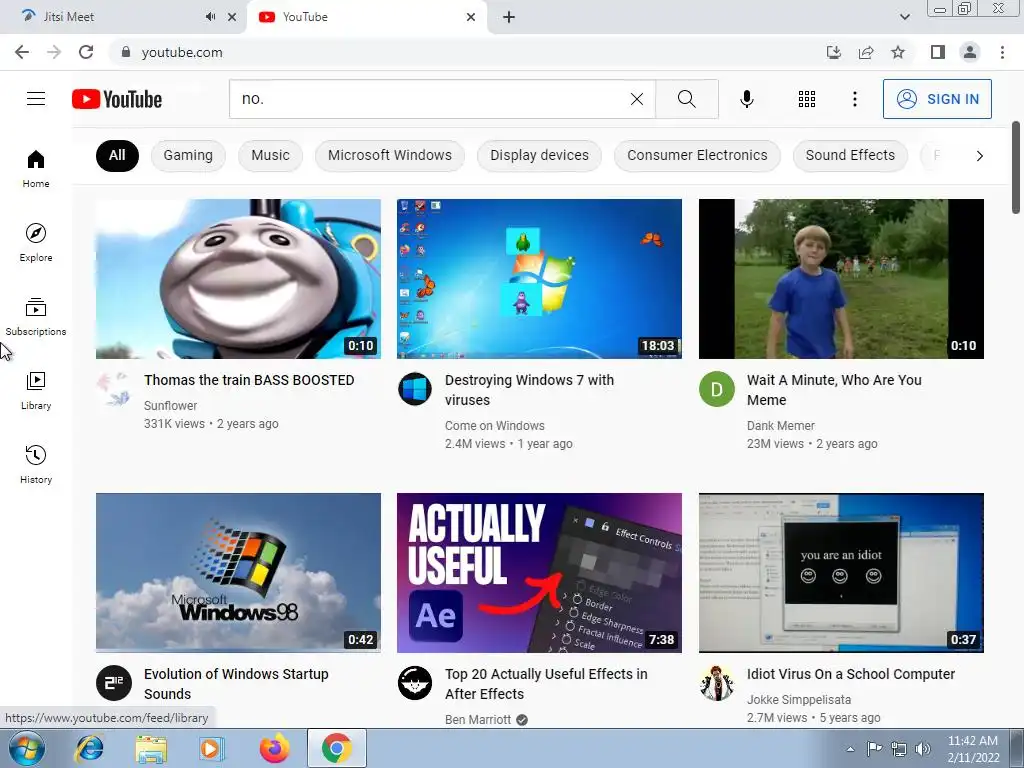Viewport: 1024px width, 768px height.
Task: Mute the Jitsi Meet tab audio icon
Action: [210, 17]
